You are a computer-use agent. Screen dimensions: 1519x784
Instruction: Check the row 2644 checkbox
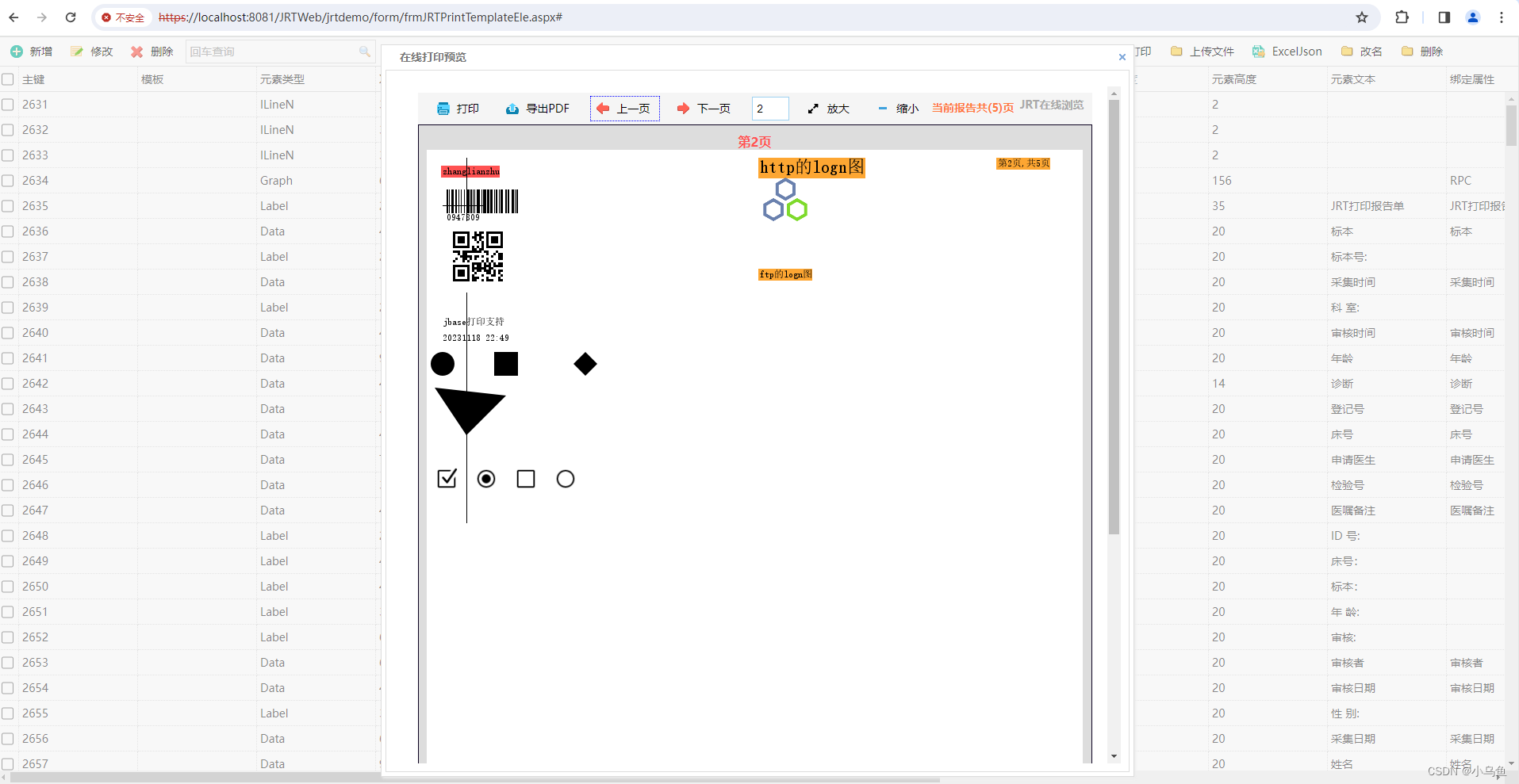click(x=8, y=434)
